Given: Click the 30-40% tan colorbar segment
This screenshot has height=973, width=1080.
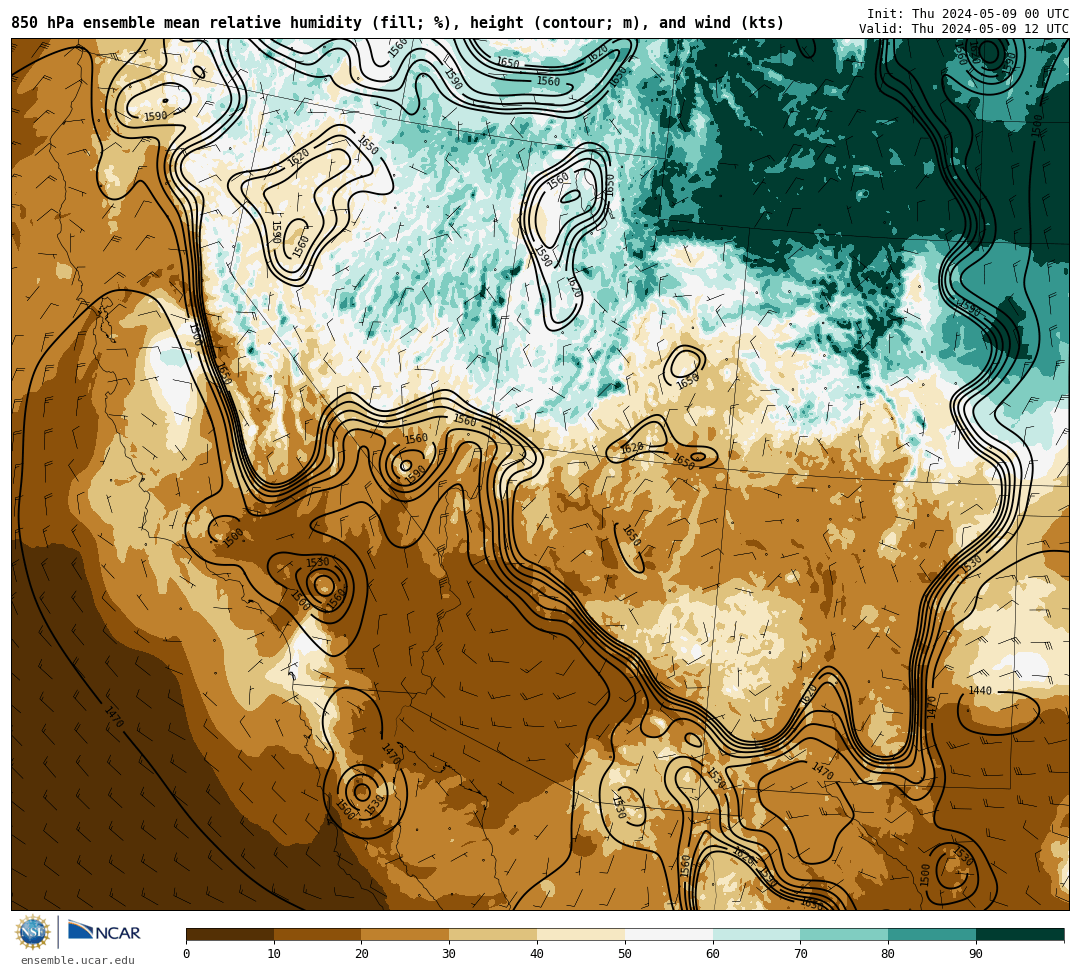Looking at the screenshot, I should (493, 934).
